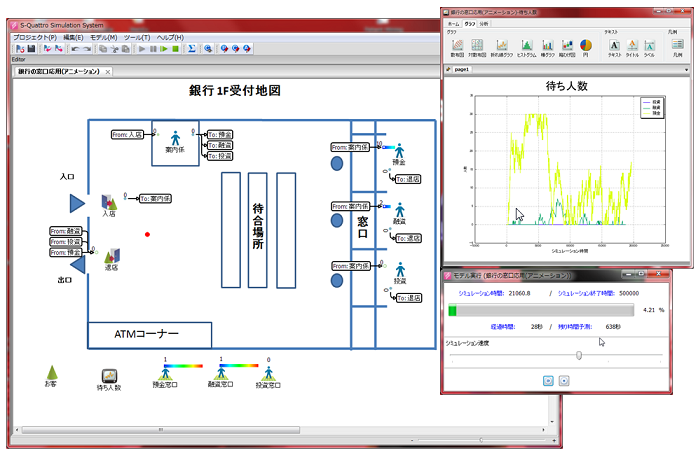698x455 pixels.
Task: Insert a pie chart with 円 icon
Action: pyautogui.click(x=586, y=47)
